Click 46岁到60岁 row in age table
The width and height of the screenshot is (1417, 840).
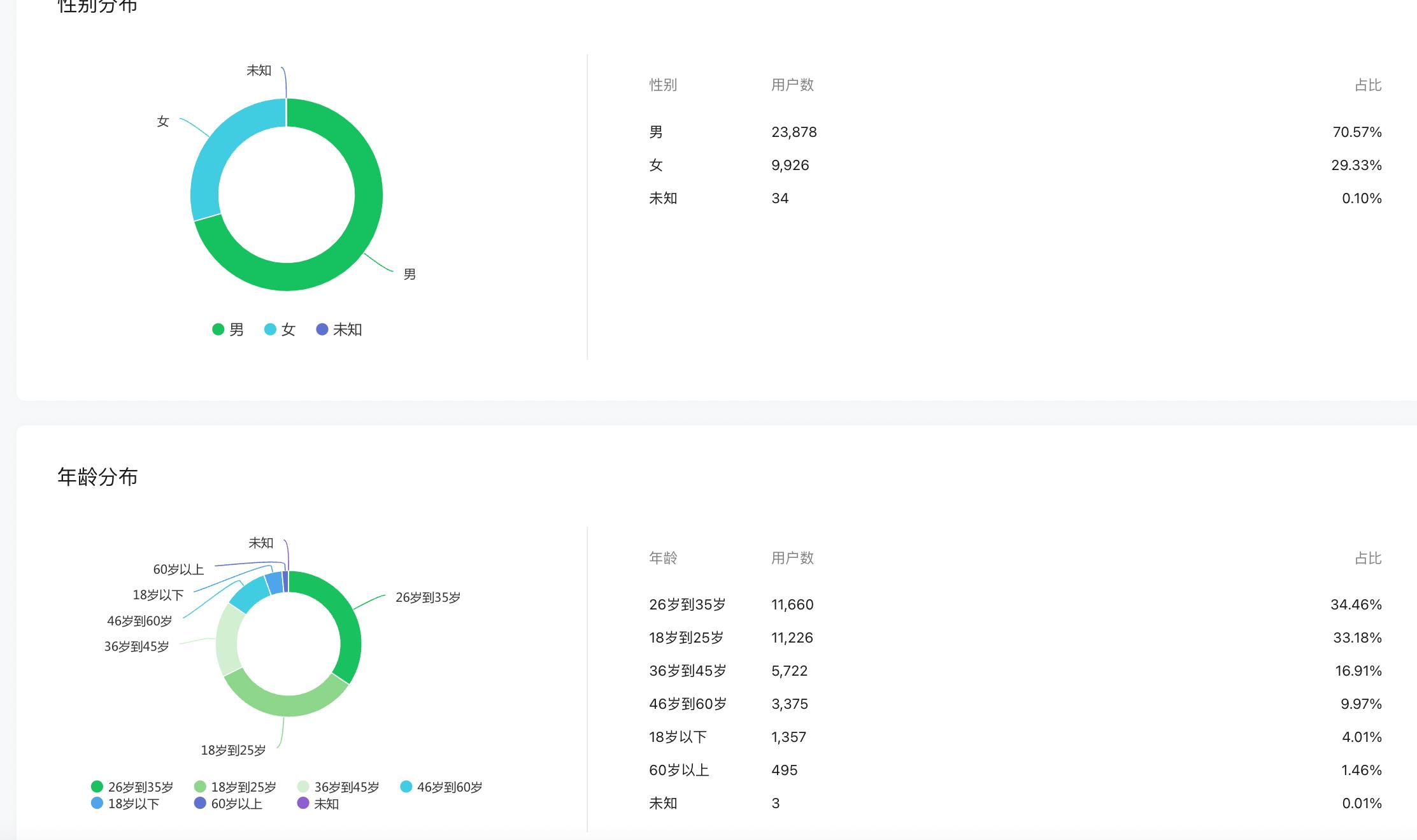(x=1015, y=704)
